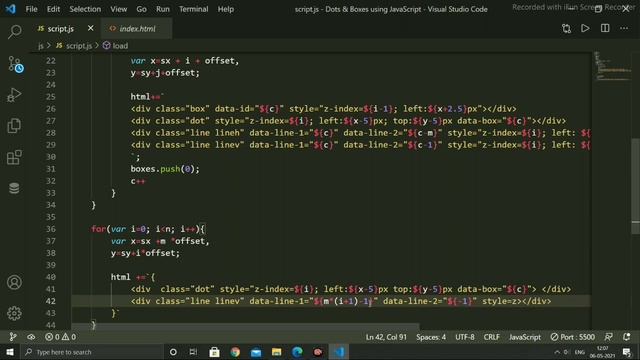640x360 pixels.
Task: Click the eye watch icon in status bar
Action: point(31,337)
